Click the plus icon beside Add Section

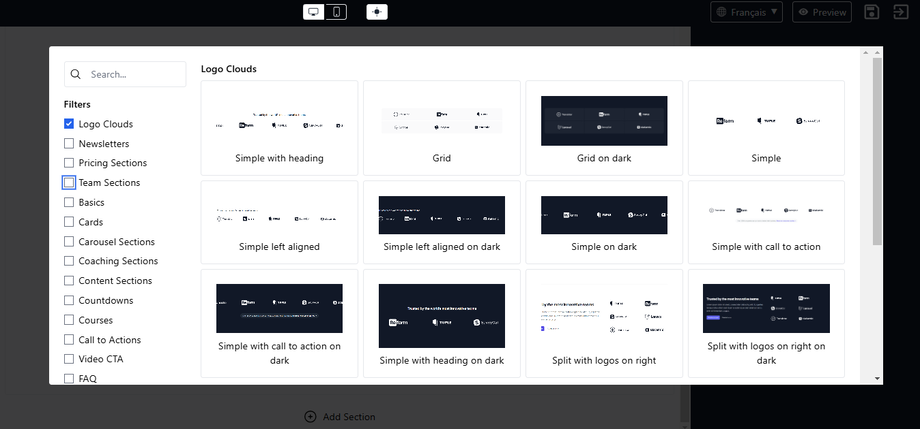(310, 416)
